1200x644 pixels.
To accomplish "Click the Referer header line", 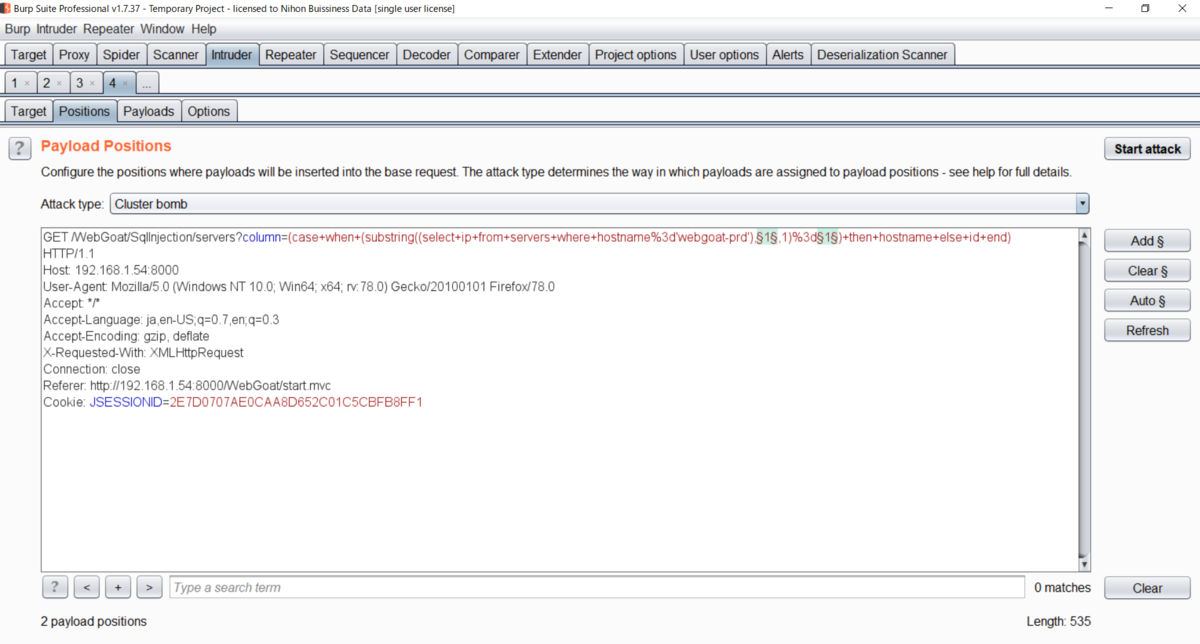I will click(x=187, y=386).
